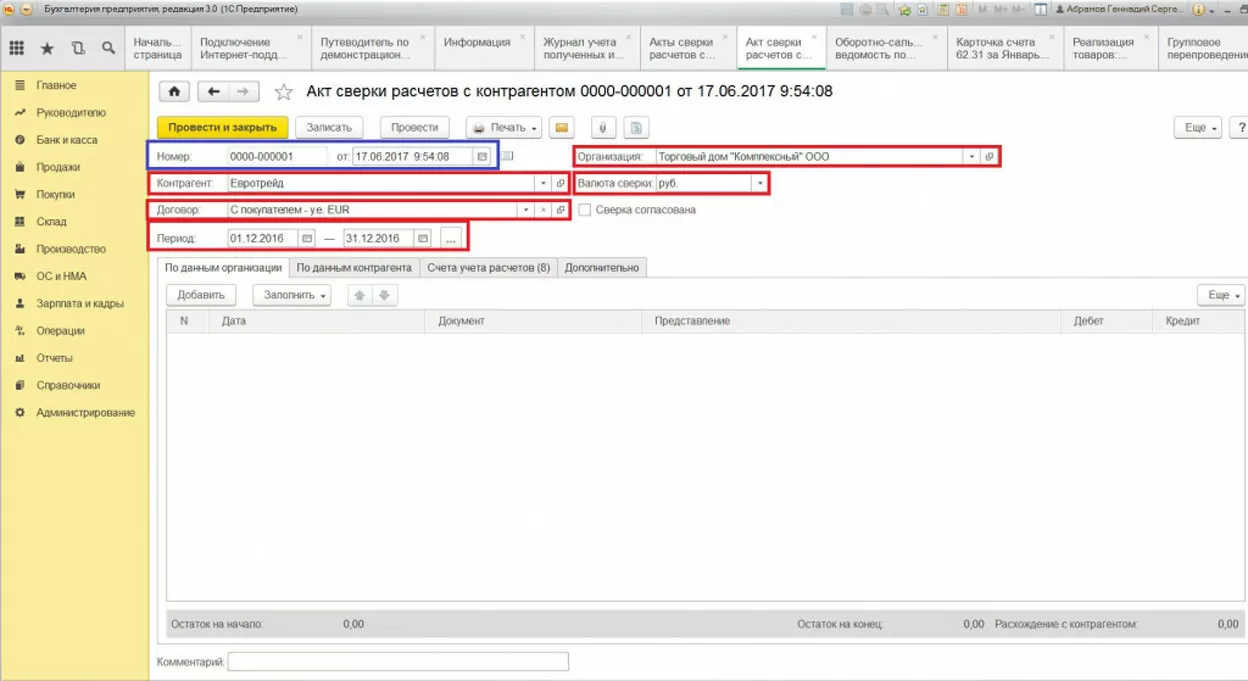Viewport: 1248px width, 681px height.
Task: Open the Favorites star in the top panel
Action: [x=47, y=48]
